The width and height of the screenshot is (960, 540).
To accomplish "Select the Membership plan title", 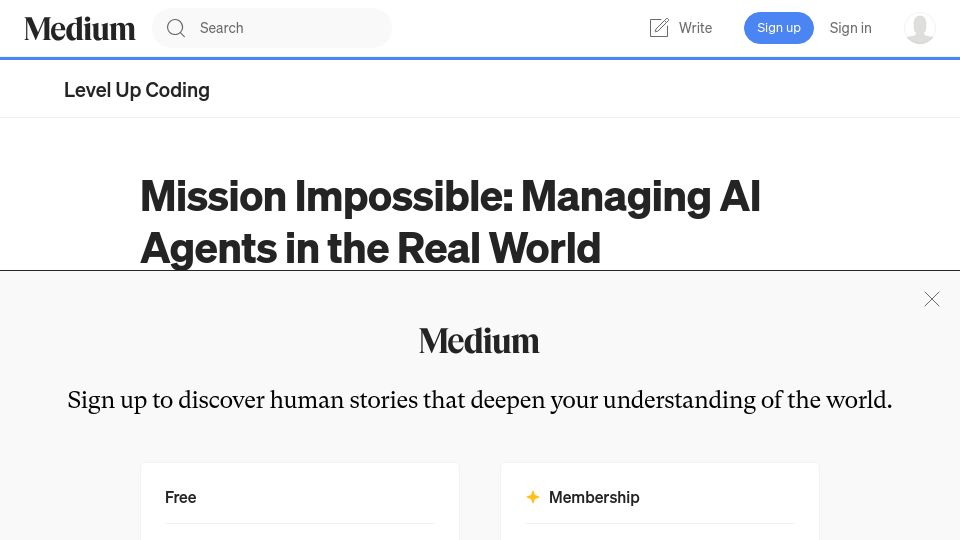I will point(594,497).
